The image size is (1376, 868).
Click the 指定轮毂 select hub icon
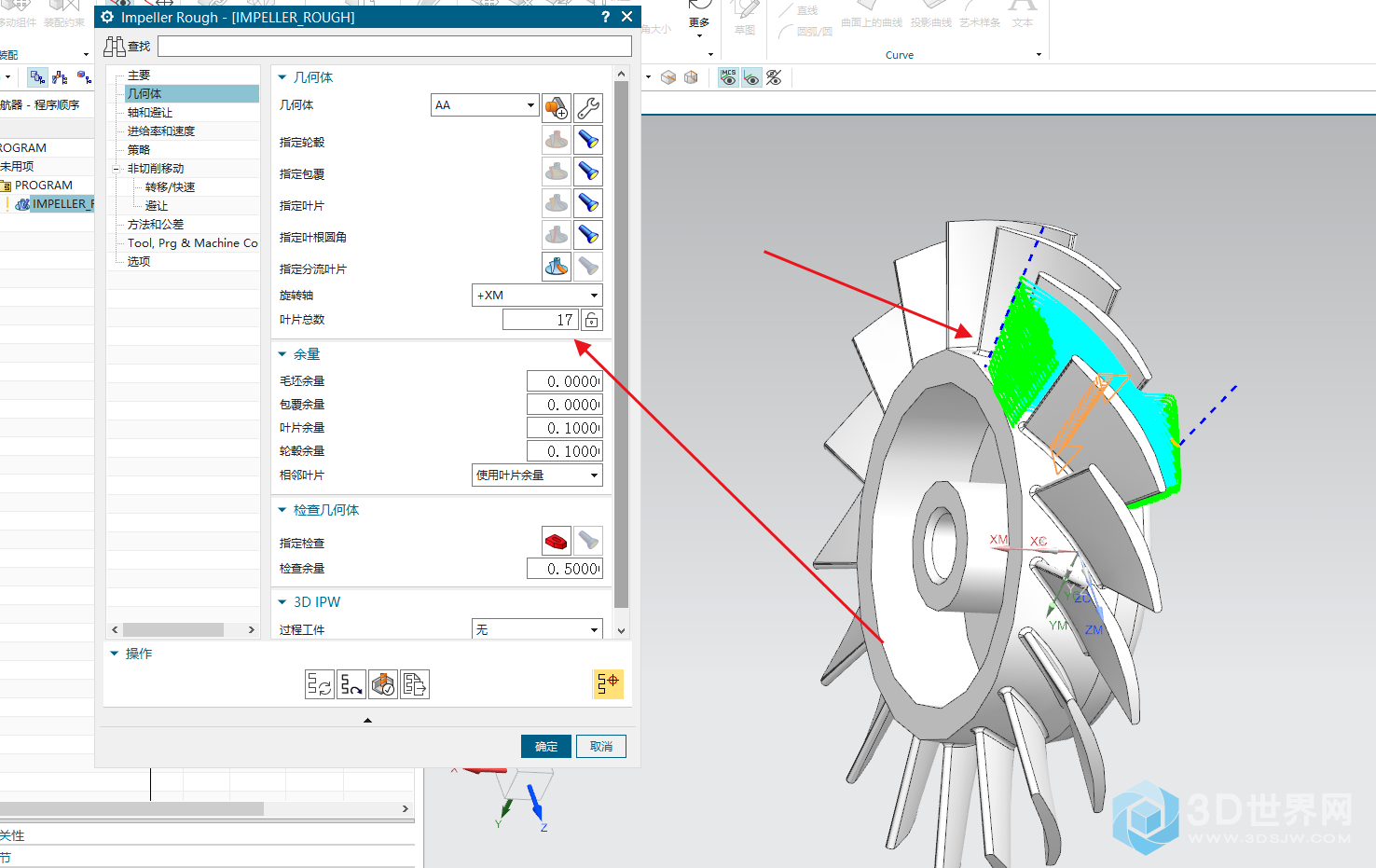557,141
